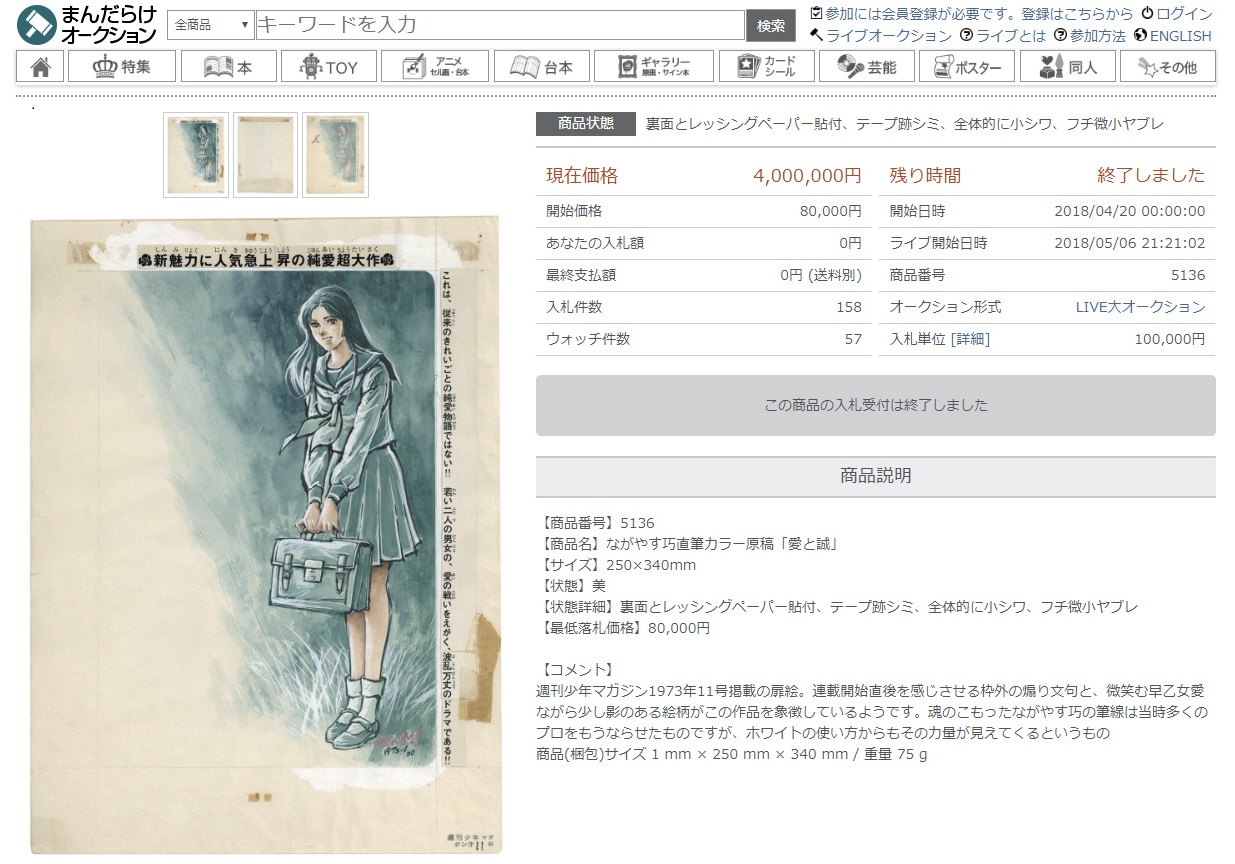This screenshot has height=864, width=1235.
Task: Open the member registration link 登録はこちらから
Action: point(1077,14)
